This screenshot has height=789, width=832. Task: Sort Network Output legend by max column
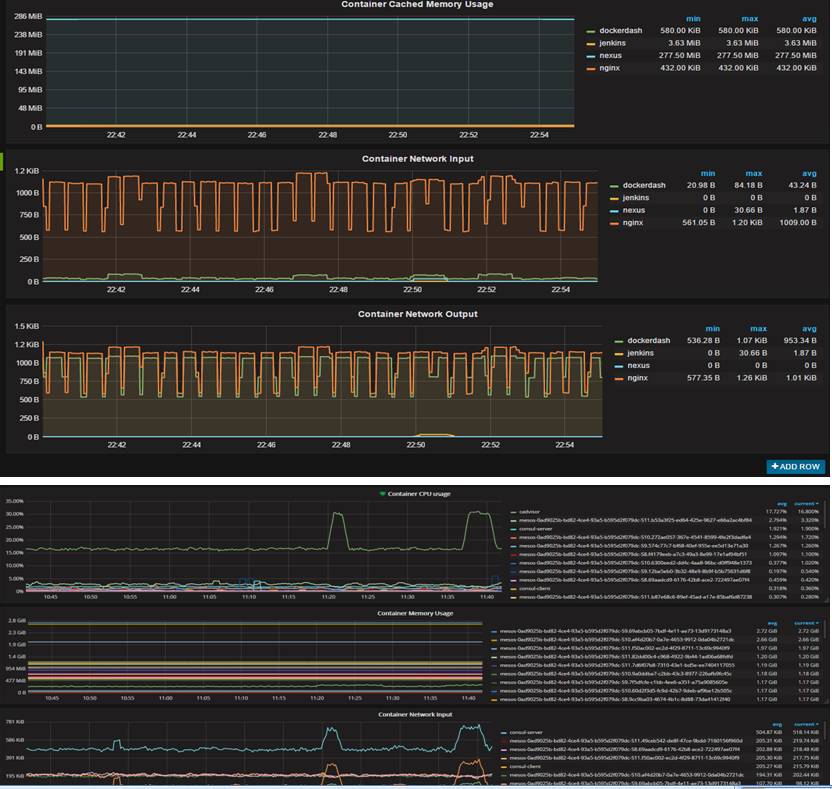(x=758, y=329)
